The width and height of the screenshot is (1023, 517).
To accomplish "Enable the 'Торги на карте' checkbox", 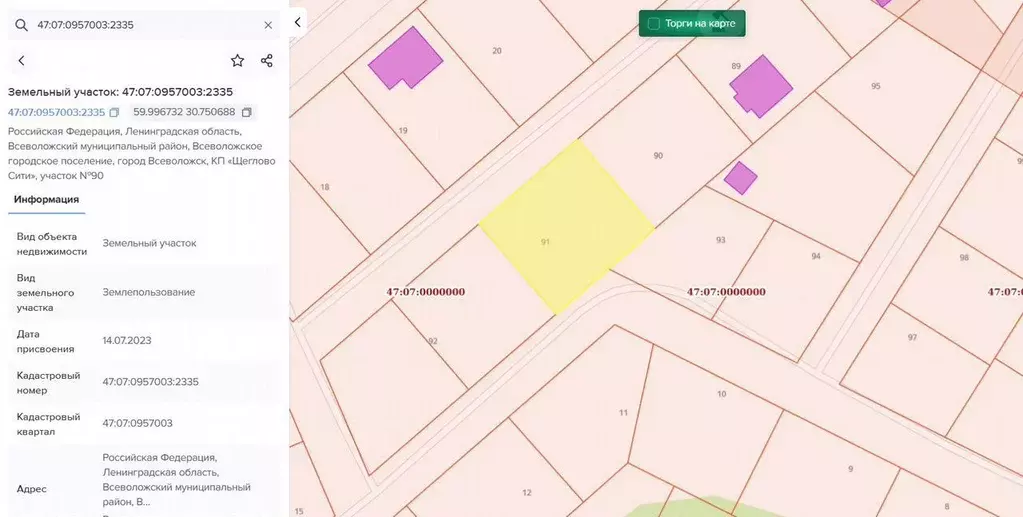I will click(x=654, y=23).
